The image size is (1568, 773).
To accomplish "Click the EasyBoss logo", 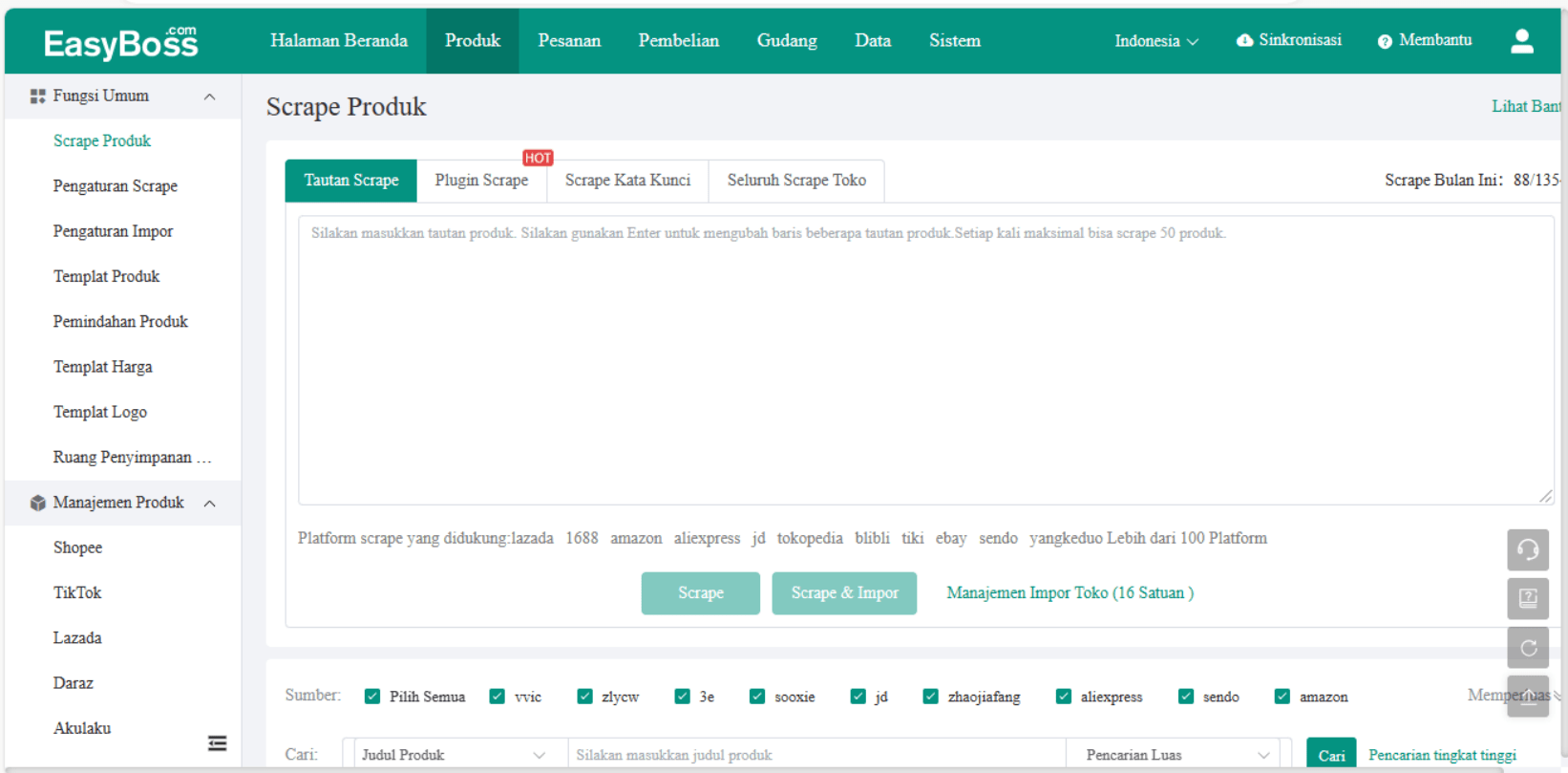I will tap(121, 43).
